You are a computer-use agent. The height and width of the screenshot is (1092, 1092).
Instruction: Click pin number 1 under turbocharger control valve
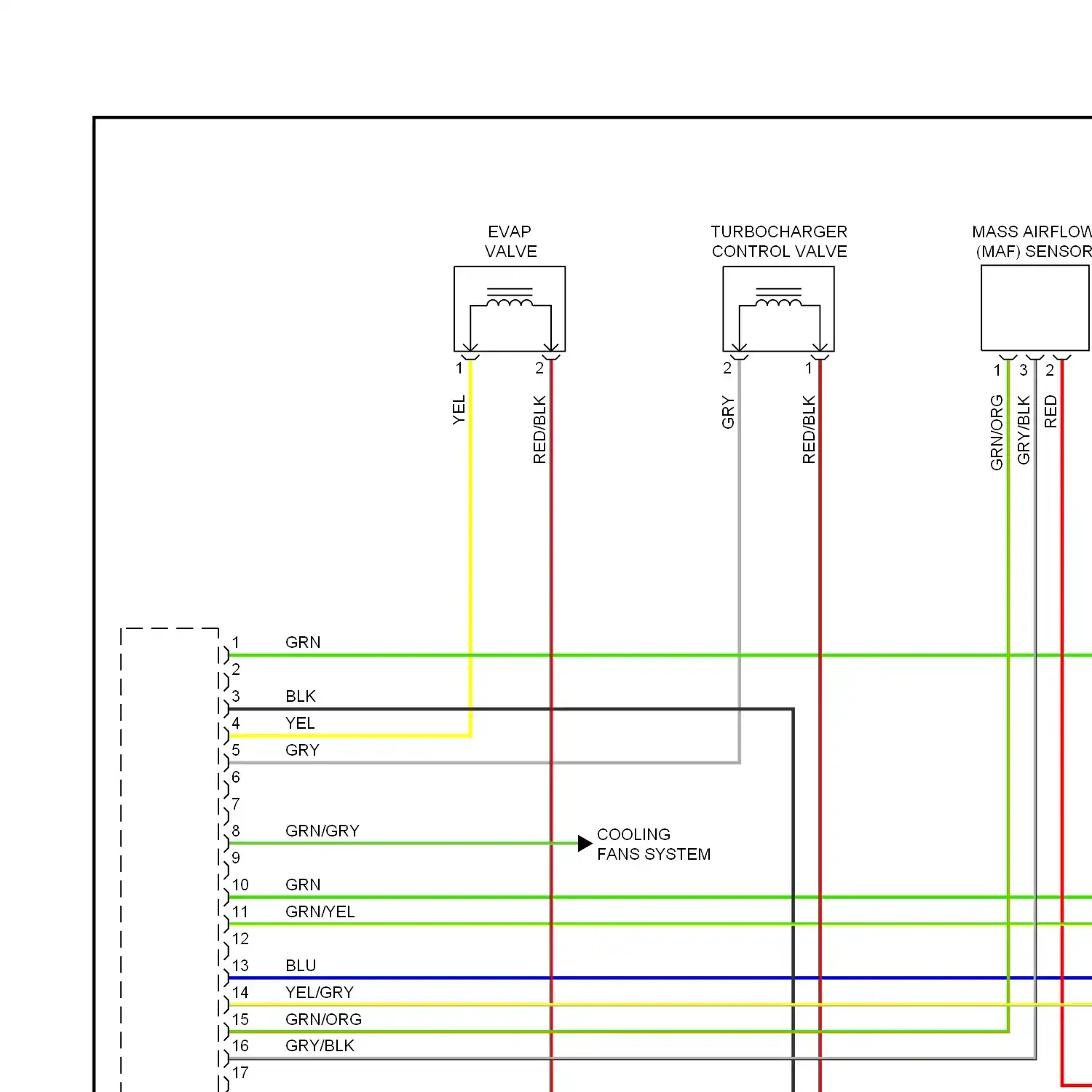click(809, 368)
